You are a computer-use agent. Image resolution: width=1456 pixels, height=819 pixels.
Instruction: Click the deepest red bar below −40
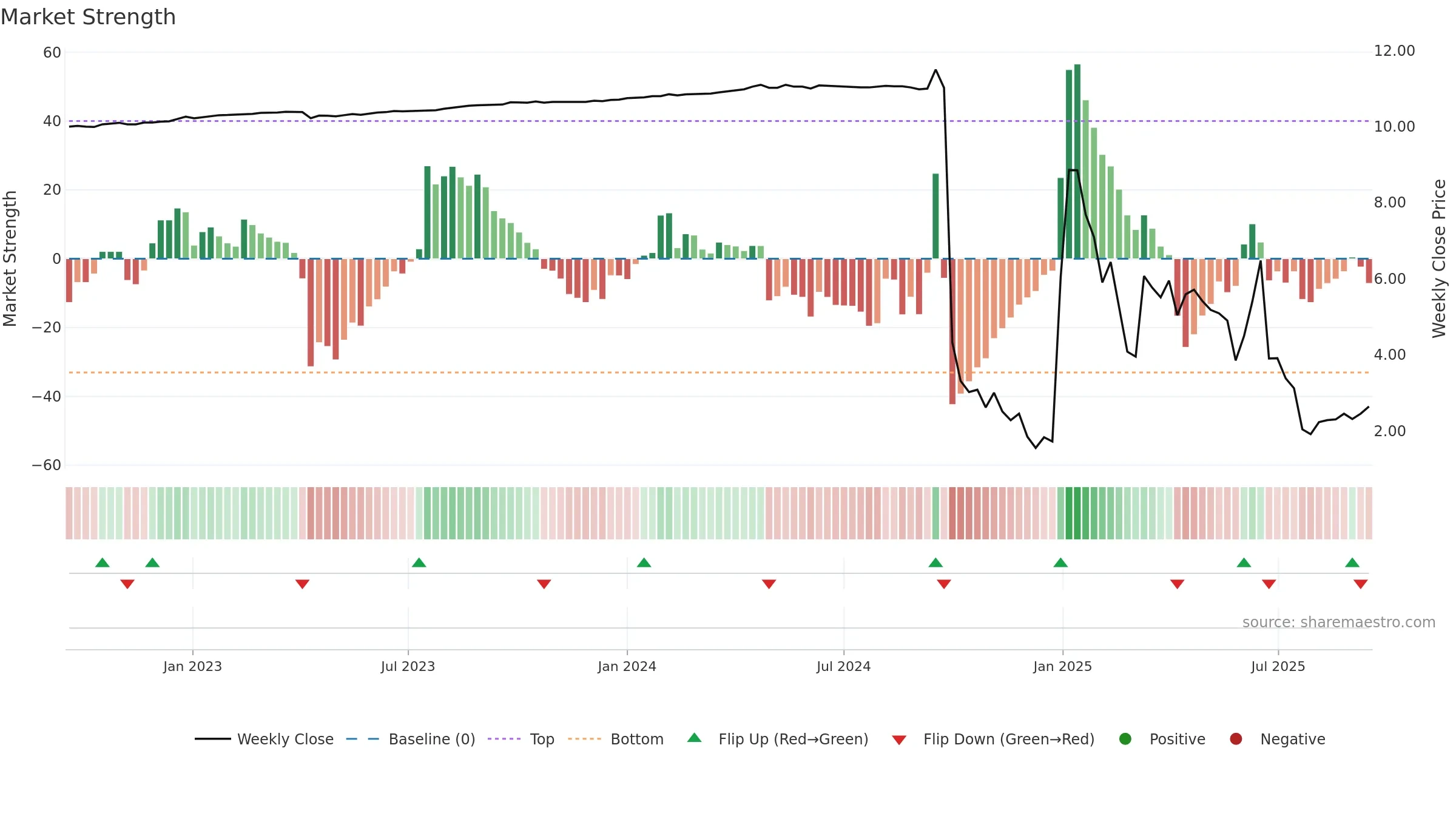pos(952,331)
